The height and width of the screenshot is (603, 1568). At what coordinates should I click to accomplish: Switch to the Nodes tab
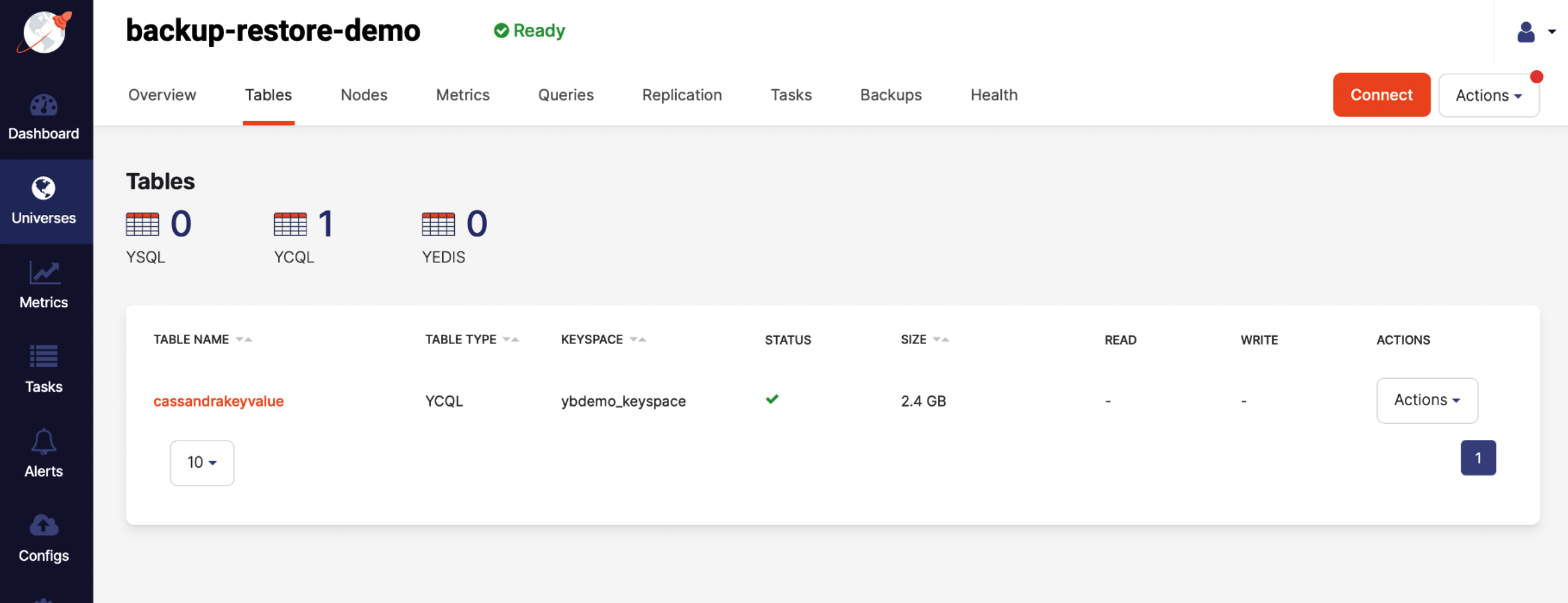point(363,95)
